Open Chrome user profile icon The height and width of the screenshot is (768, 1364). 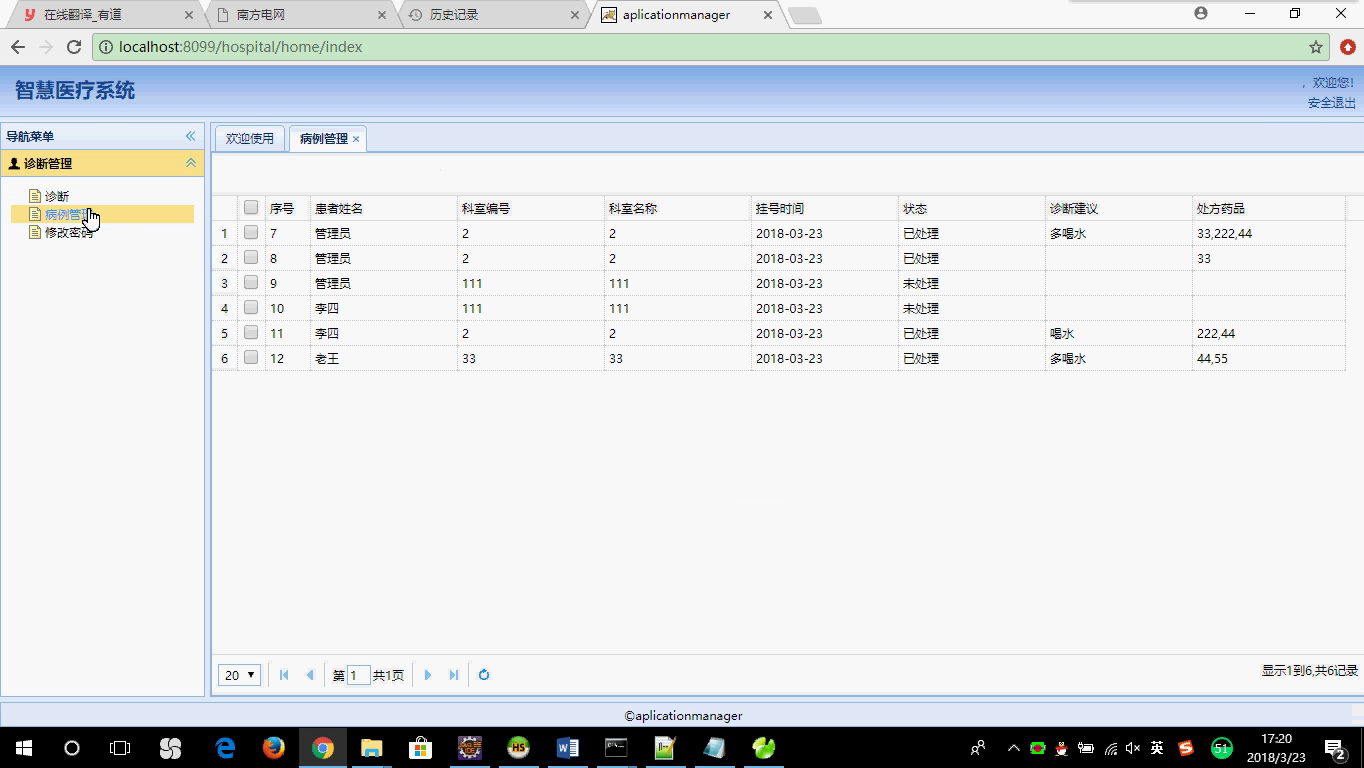point(1201,13)
